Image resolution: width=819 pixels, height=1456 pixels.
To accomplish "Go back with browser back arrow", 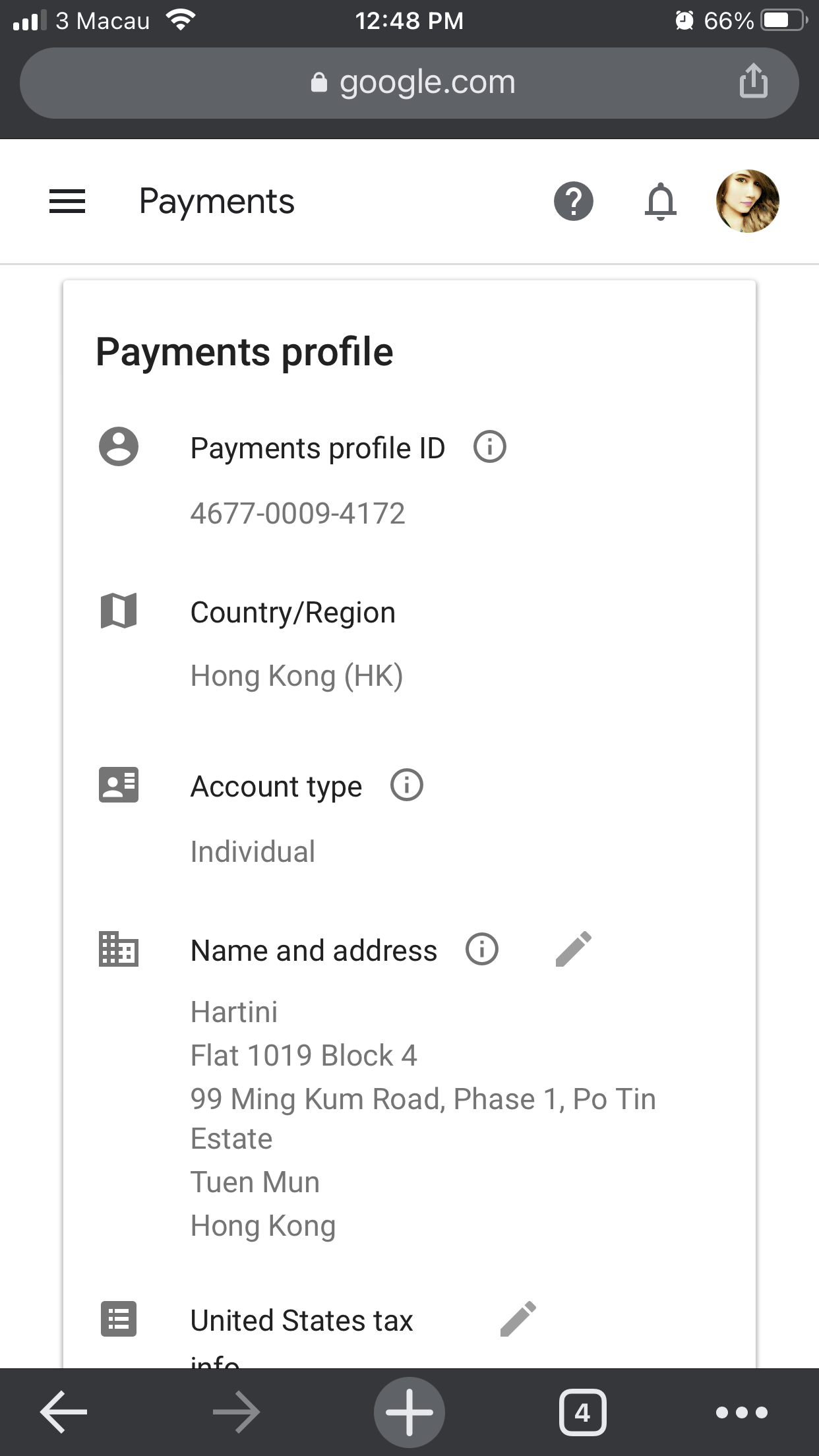I will coord(64,1412).
